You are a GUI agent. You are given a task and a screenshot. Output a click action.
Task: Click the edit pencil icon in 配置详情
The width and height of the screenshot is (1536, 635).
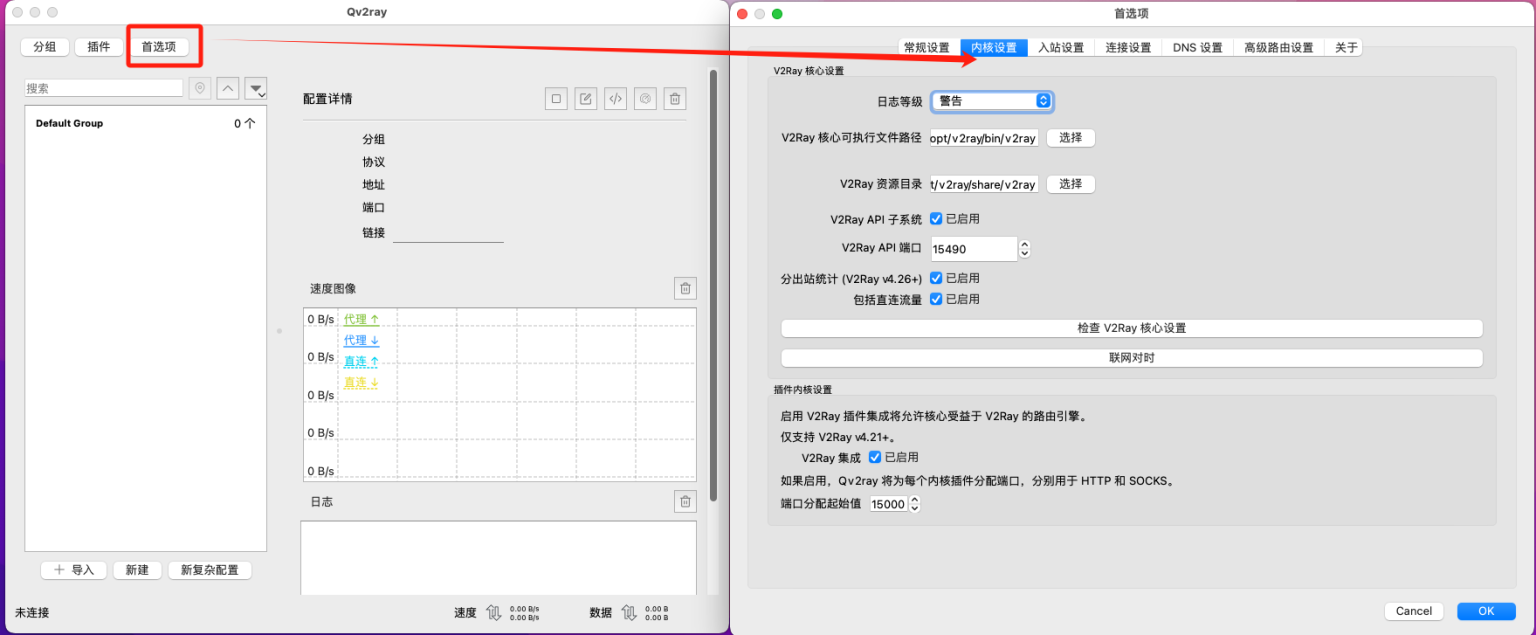click(x=586, y=98)
